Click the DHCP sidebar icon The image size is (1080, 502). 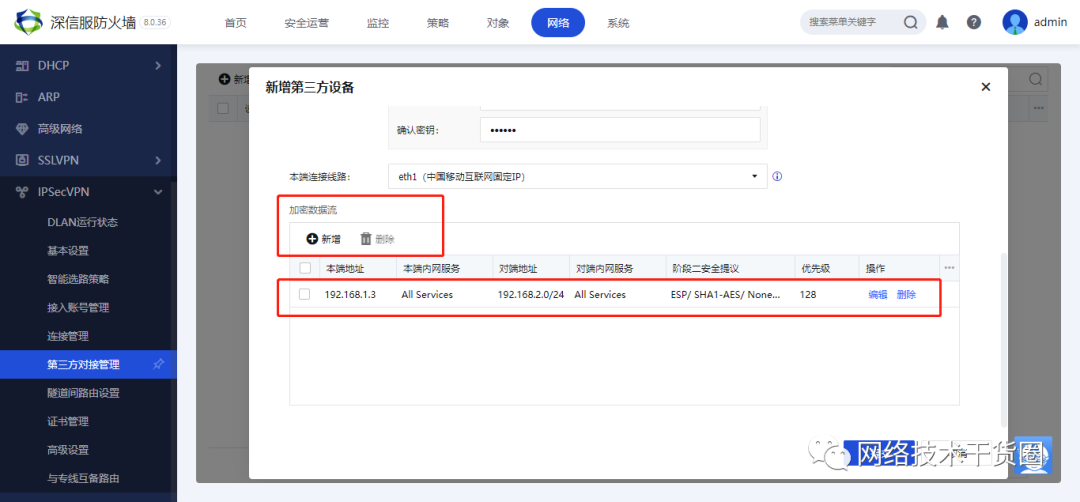click(x=22, y=66)
